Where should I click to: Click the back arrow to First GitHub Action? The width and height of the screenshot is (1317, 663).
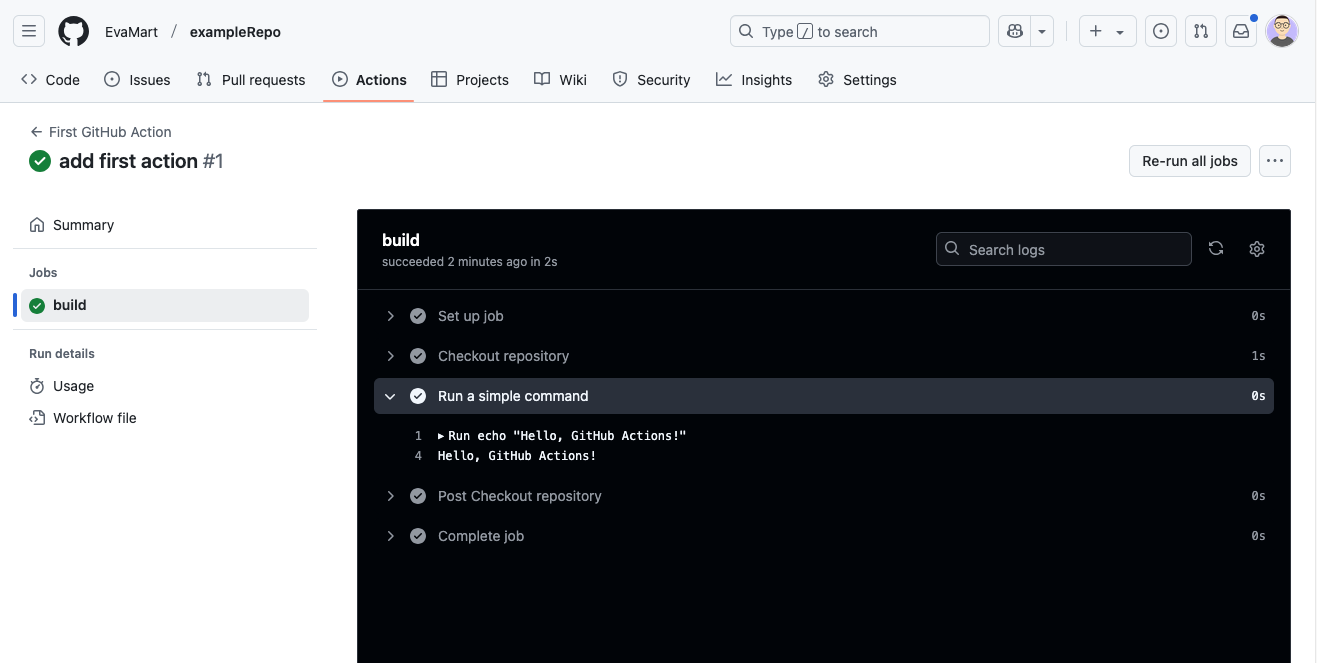(35, 131)
